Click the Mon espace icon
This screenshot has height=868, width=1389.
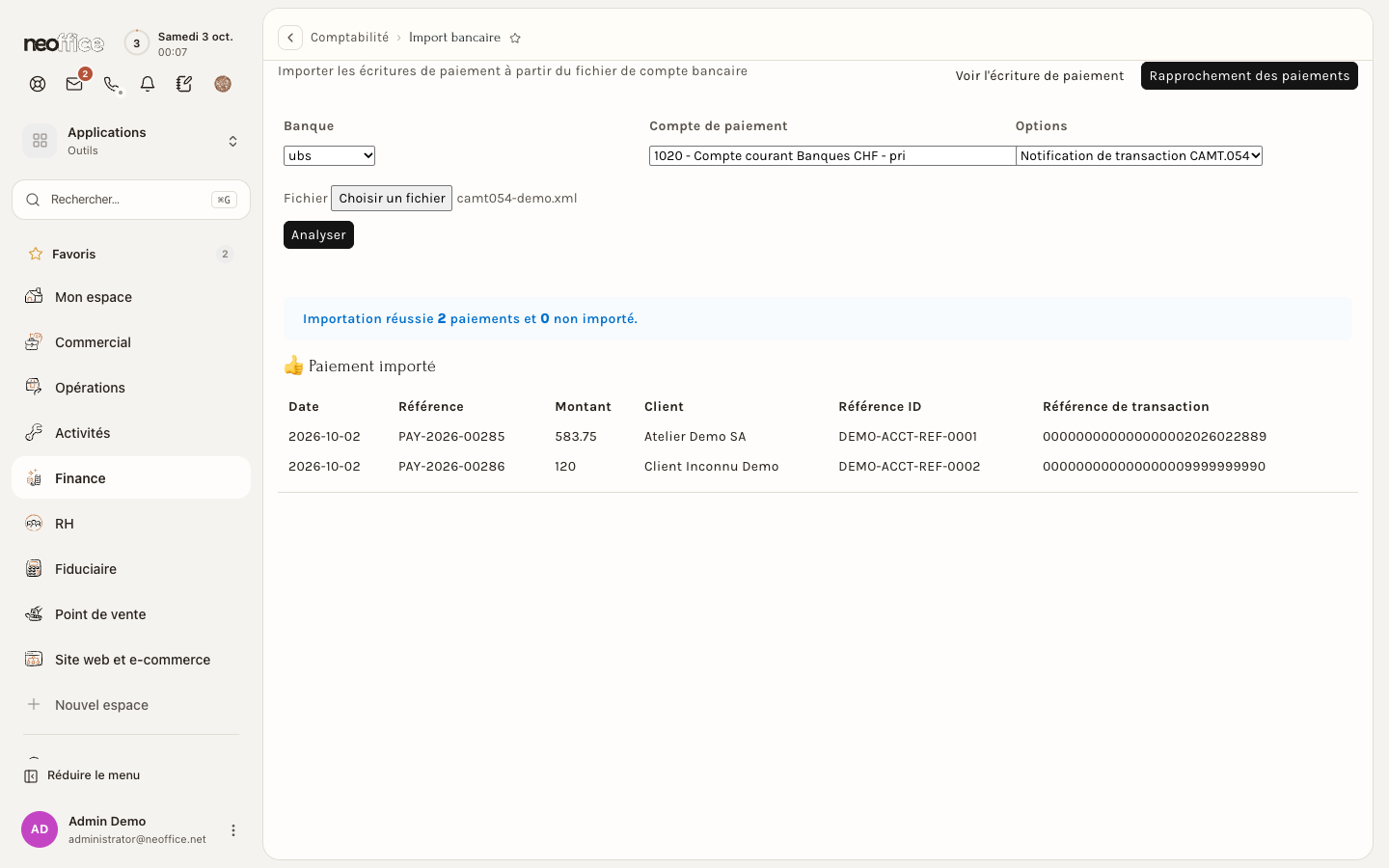click(34, 296)
